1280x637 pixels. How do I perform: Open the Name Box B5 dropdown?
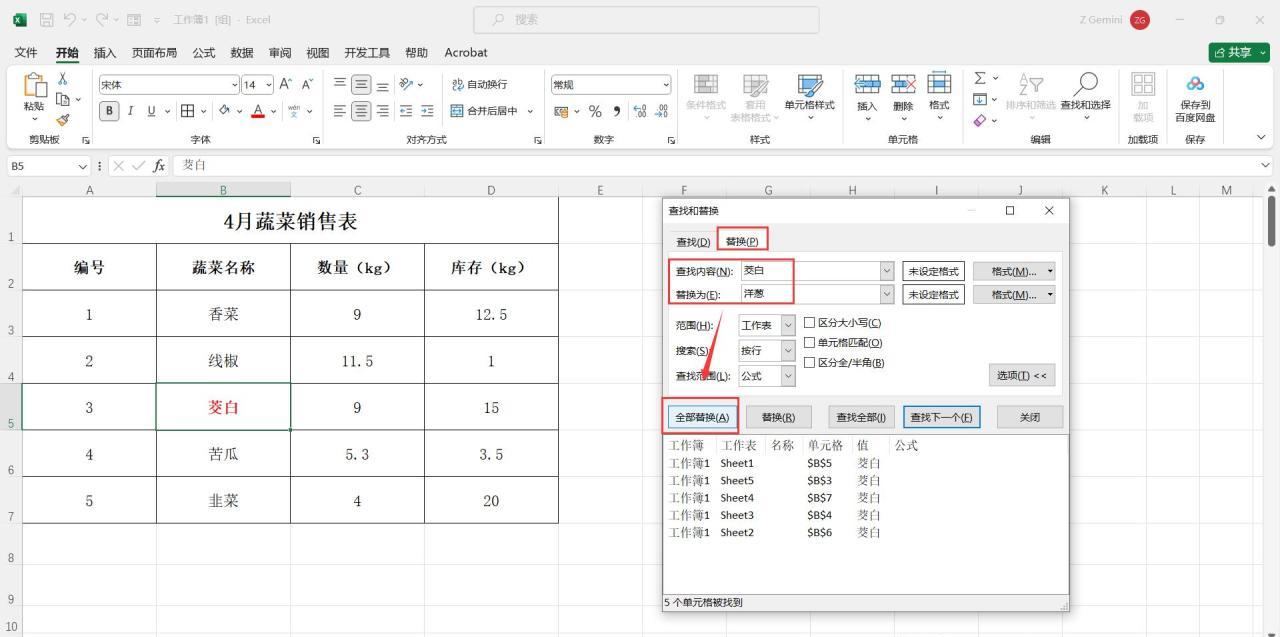(x=83, y=165)
